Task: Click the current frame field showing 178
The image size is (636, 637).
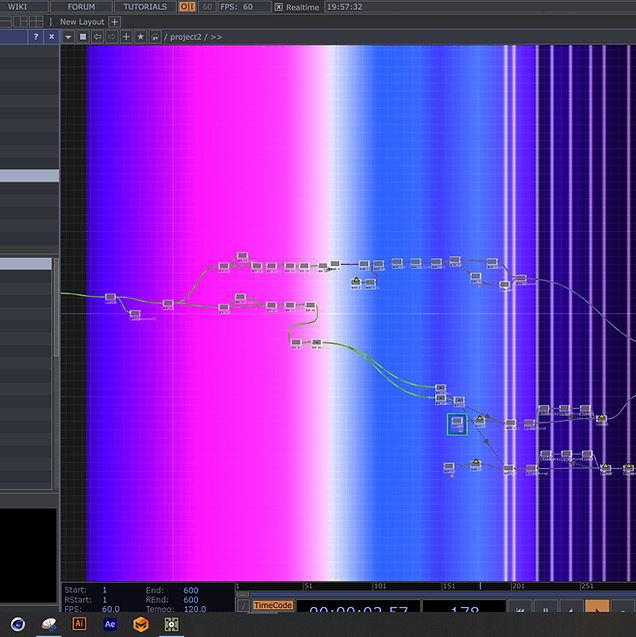Action: [x=464, y=606]
